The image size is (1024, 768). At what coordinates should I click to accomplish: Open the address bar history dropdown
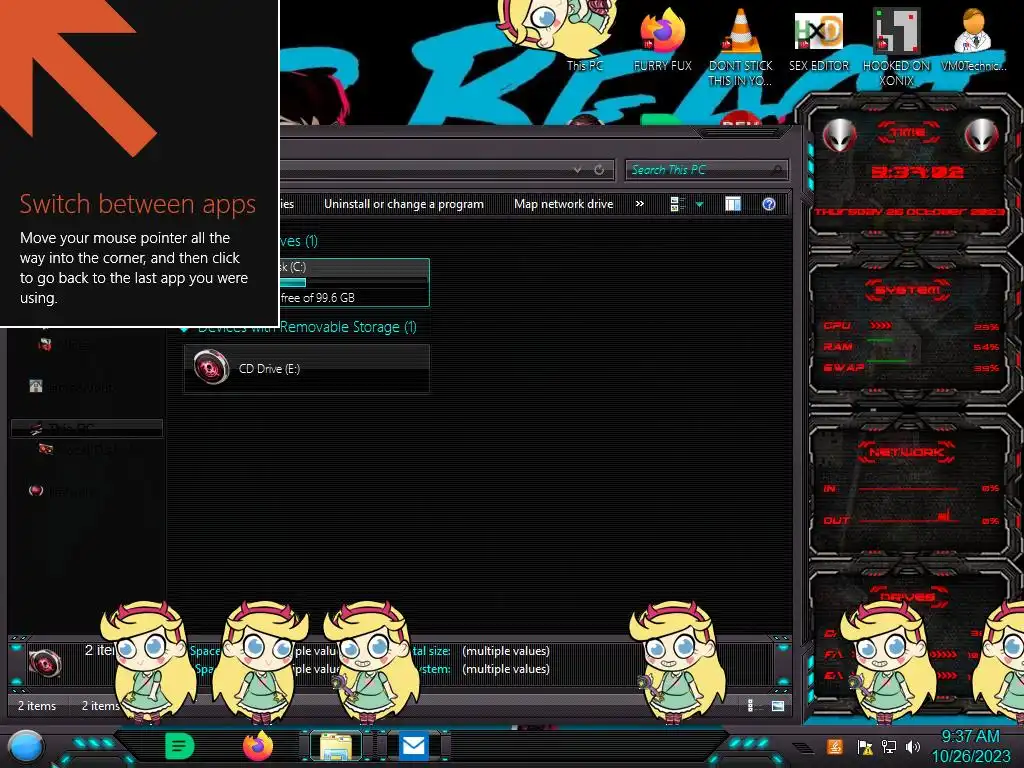pyautogui.click(x=577, y=170)
